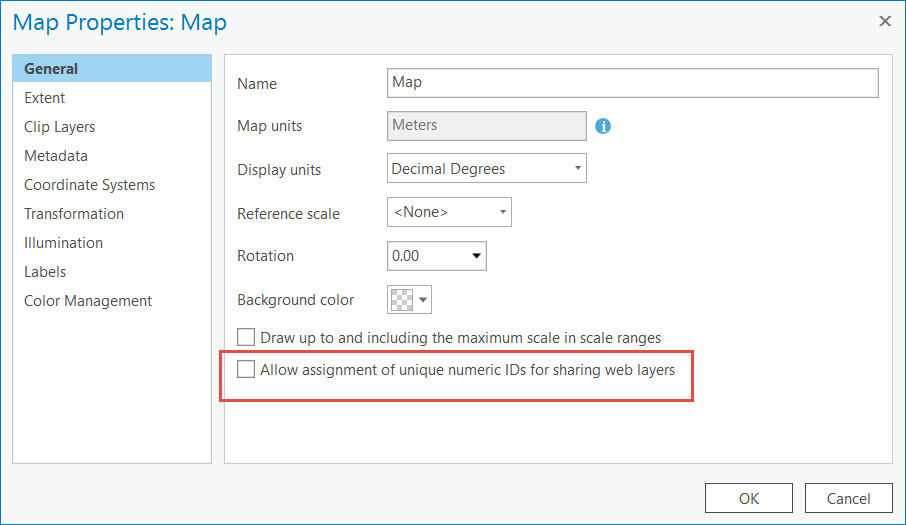
Task: Click the Map units info icon
Action: 603,126
